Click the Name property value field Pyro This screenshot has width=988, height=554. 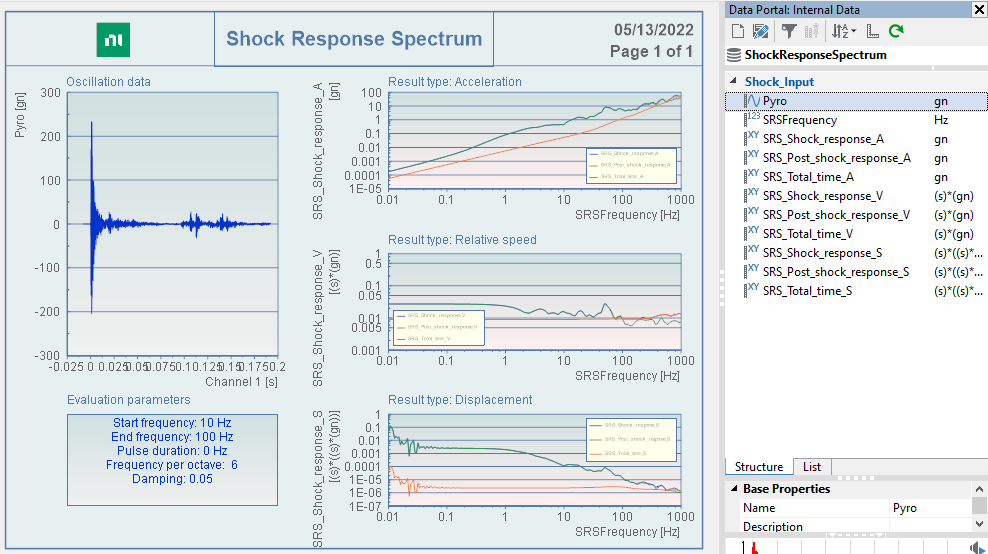pyautogui.click(x=928, y=508)
